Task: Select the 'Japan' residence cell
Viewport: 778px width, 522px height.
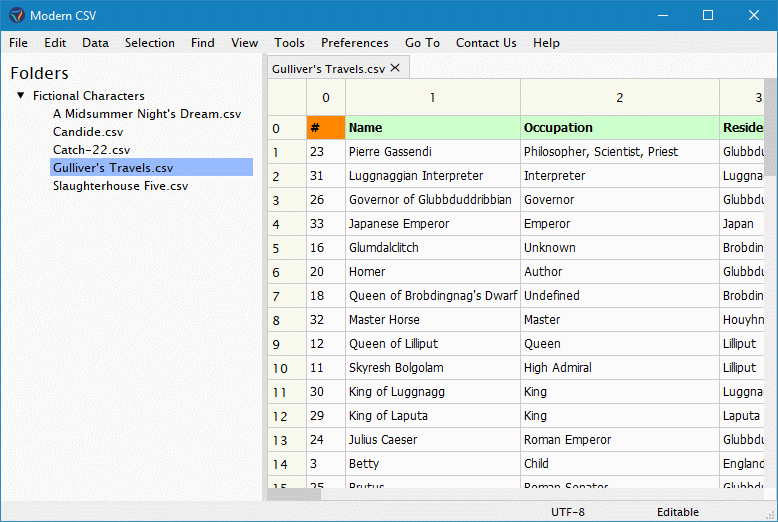Action: pos(742,224)
